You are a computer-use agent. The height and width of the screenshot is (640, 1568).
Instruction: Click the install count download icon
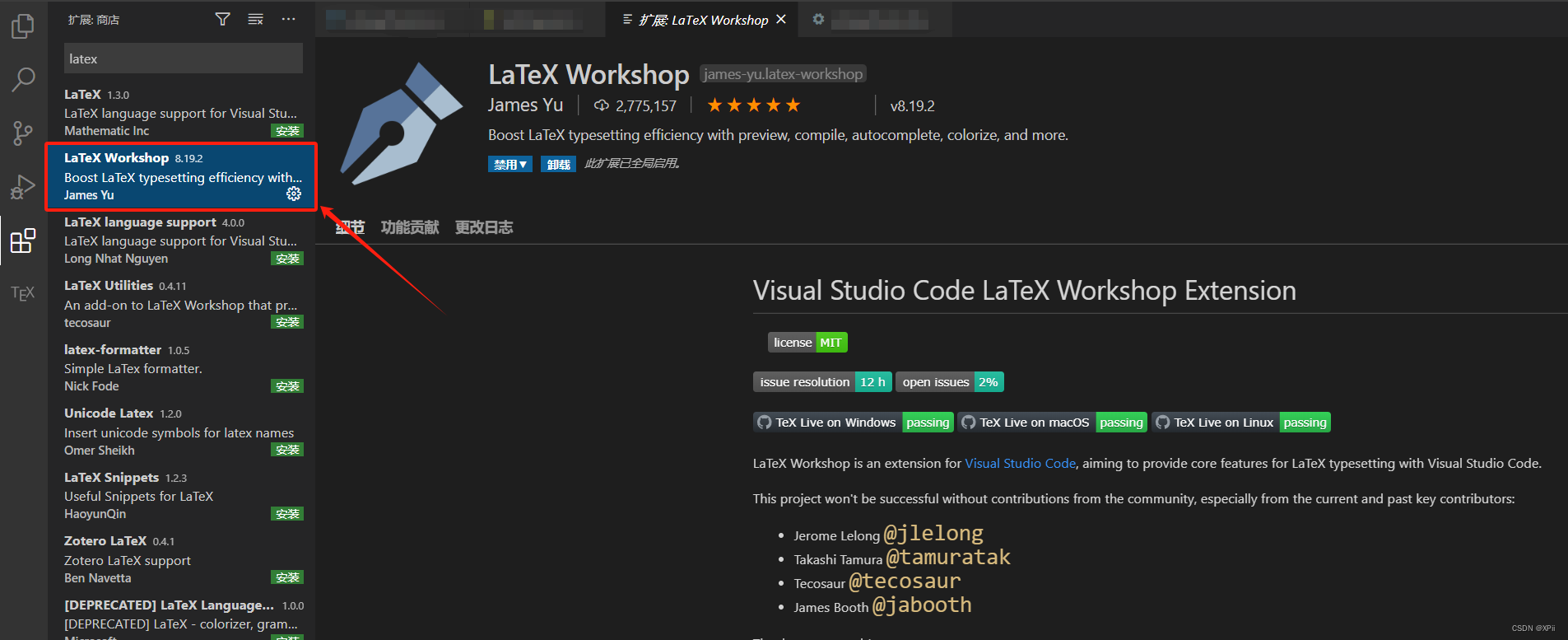tap(602, 105)
